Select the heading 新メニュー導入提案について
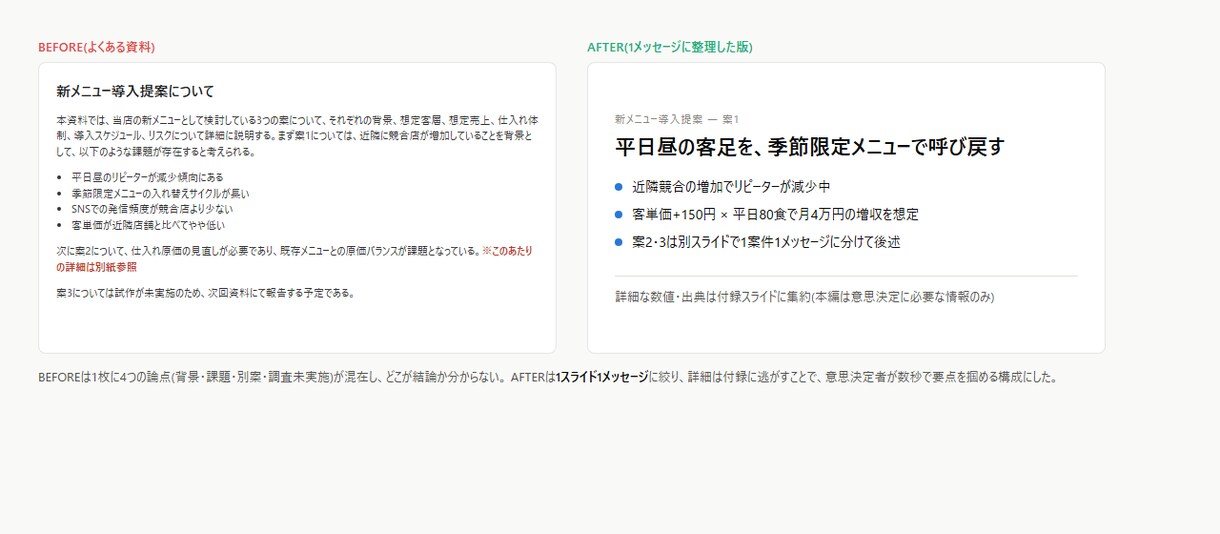This screenshot has width=1220, height=534. click(136, 91)
